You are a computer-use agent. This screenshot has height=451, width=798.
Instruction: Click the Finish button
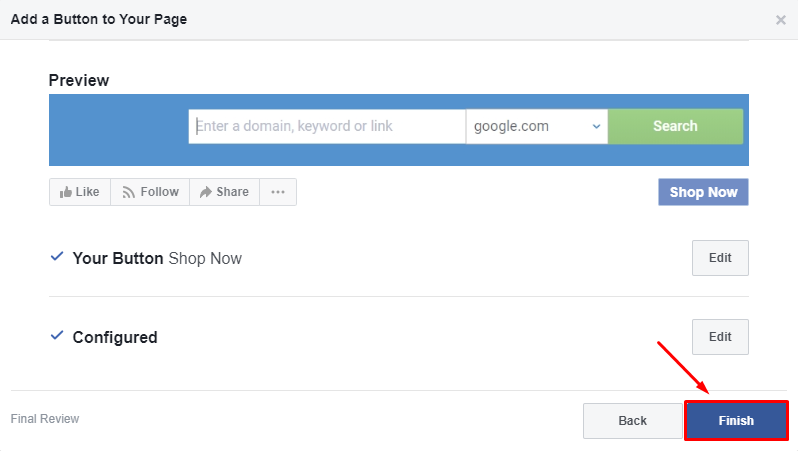(736, 420)
